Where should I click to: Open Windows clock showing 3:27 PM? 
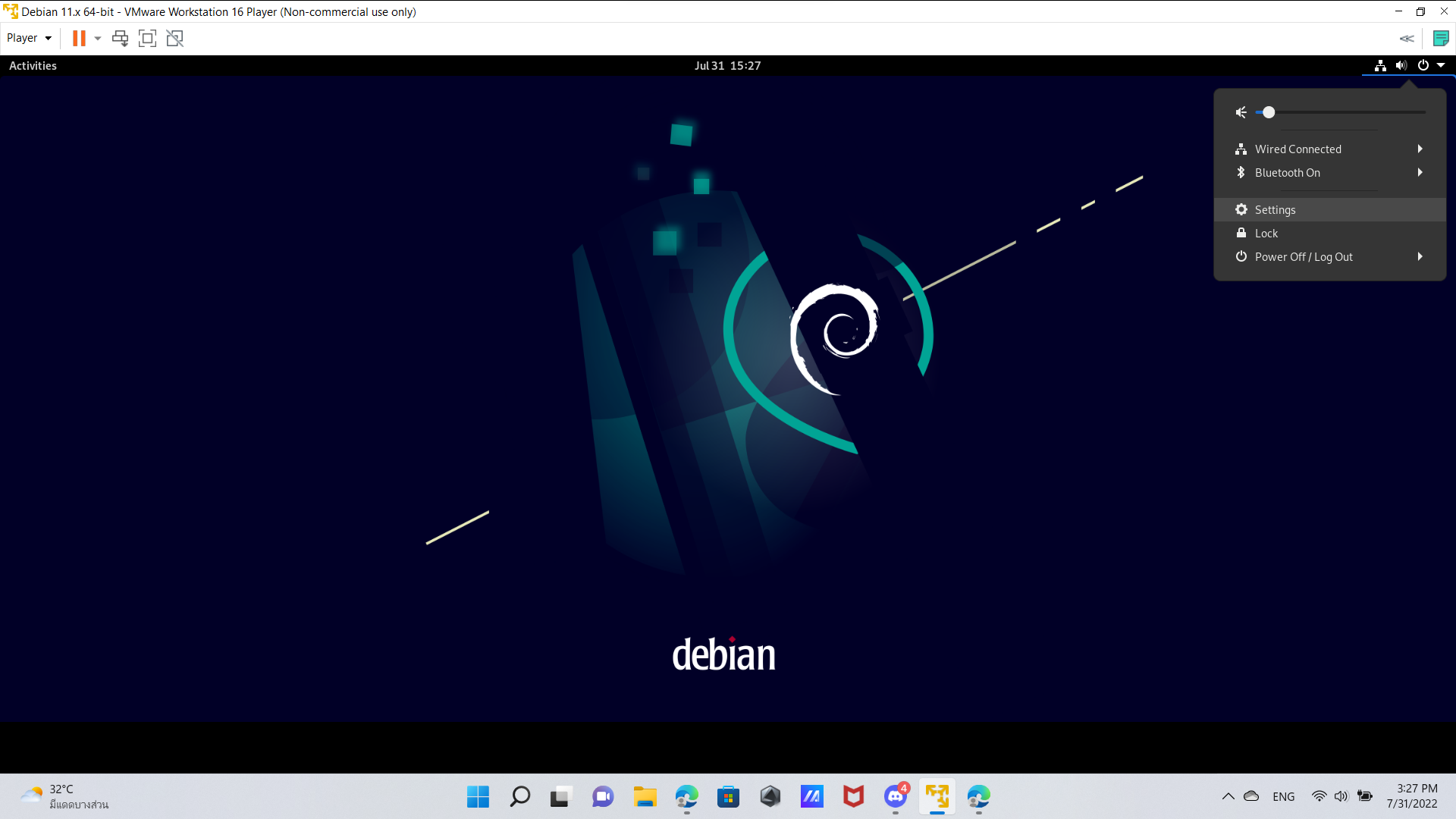1412,797
